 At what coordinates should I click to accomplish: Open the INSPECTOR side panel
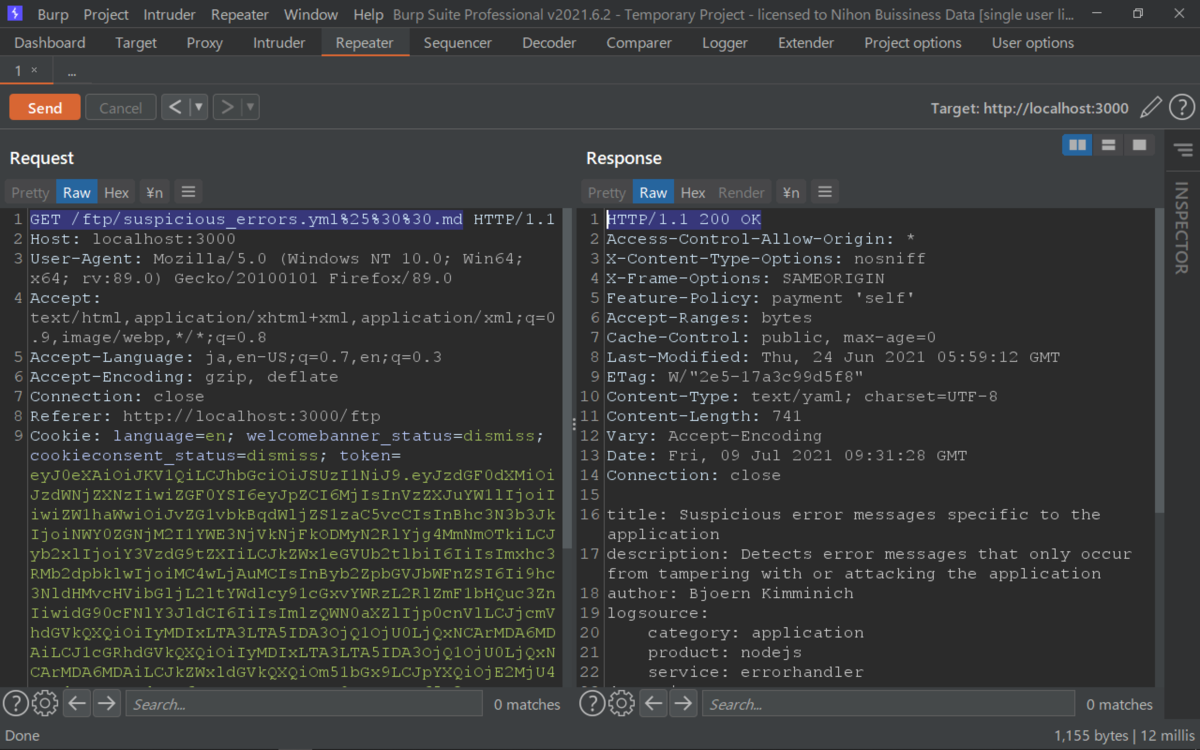click(x=1181, y=228)
